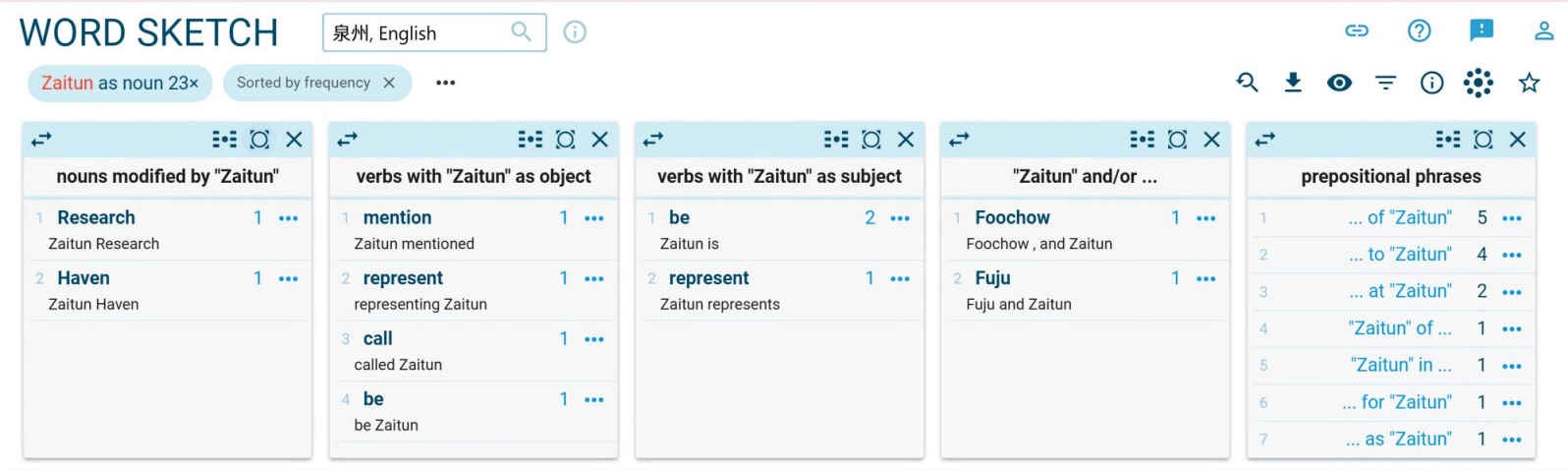
Task: Expand the three-dot menu beside sorting chip
Action: (445, 83)
